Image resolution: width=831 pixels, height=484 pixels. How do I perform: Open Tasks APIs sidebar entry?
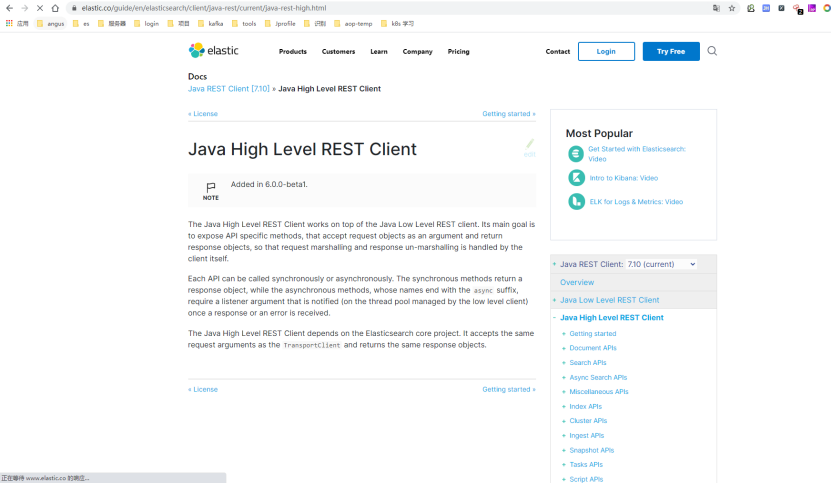586,464
